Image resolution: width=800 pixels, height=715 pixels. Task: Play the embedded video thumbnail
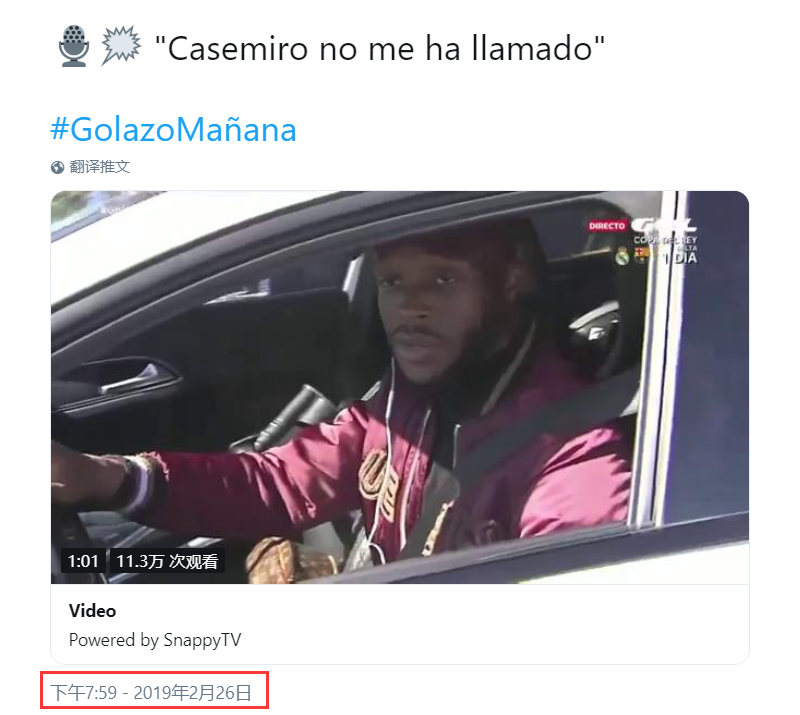pos(399,387)
